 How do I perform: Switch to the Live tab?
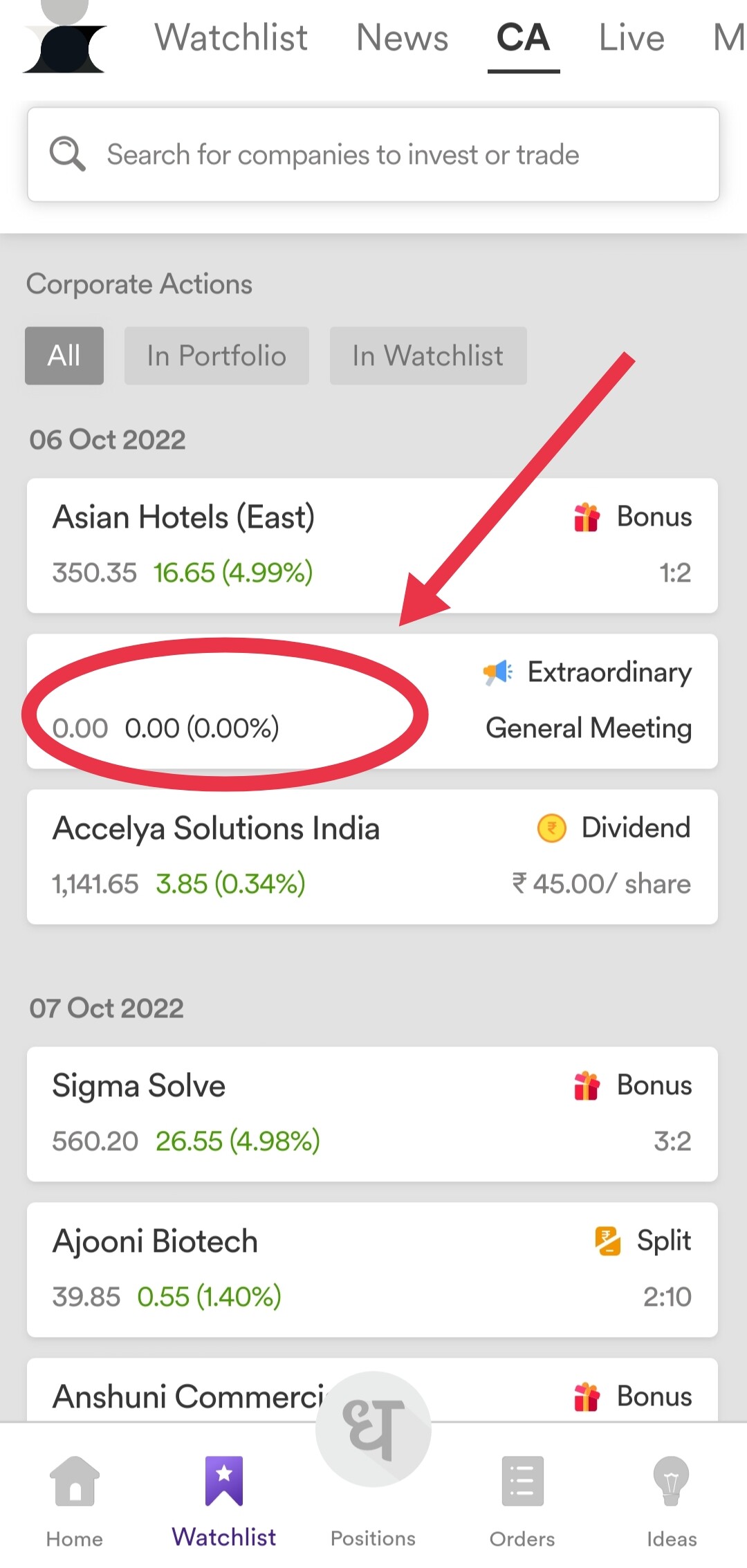[631, 38]
